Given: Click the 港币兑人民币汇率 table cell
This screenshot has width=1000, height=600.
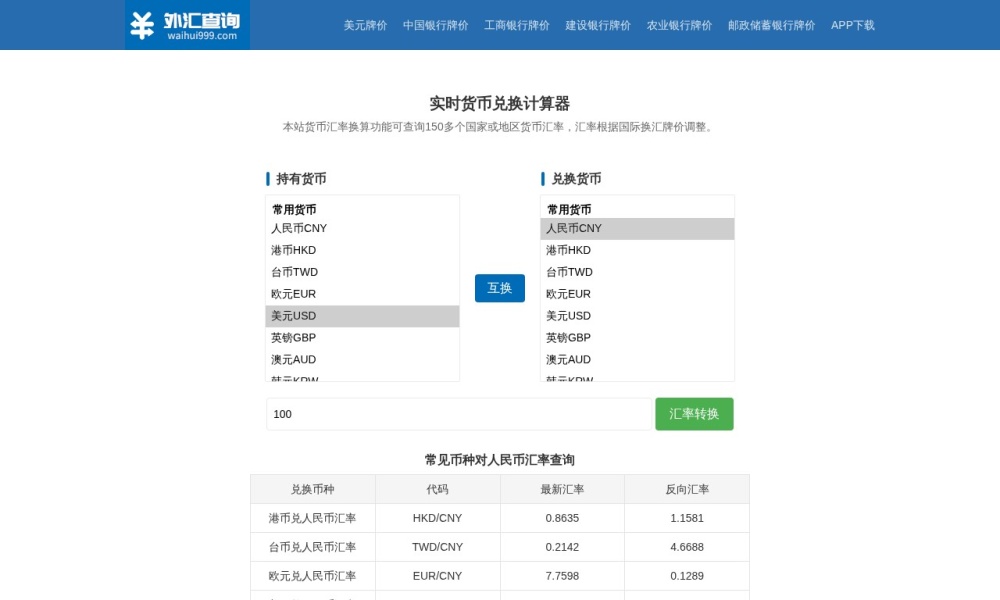Looking at the screenshot, I should coord(312,518).
